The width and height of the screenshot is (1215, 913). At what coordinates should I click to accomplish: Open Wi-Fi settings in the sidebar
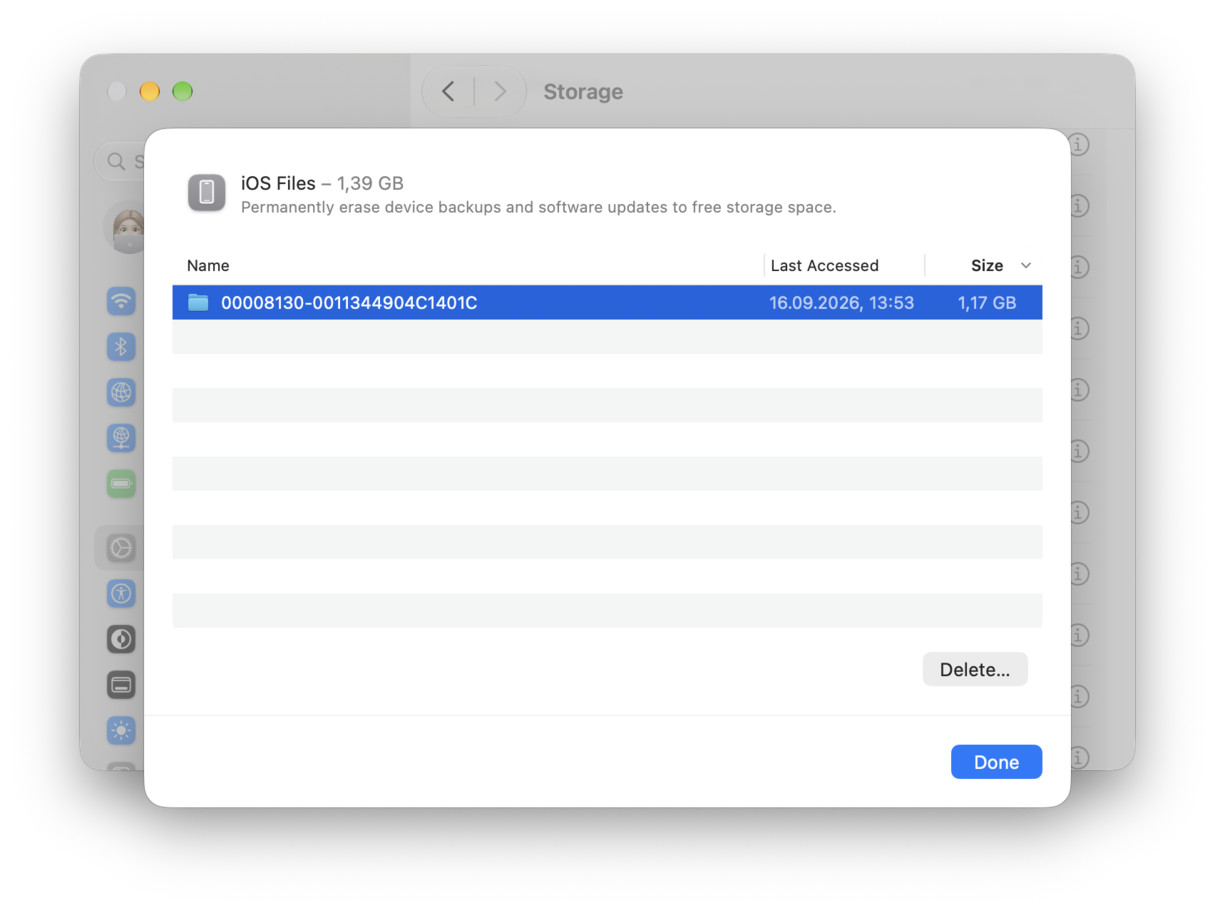pos(121,301)
